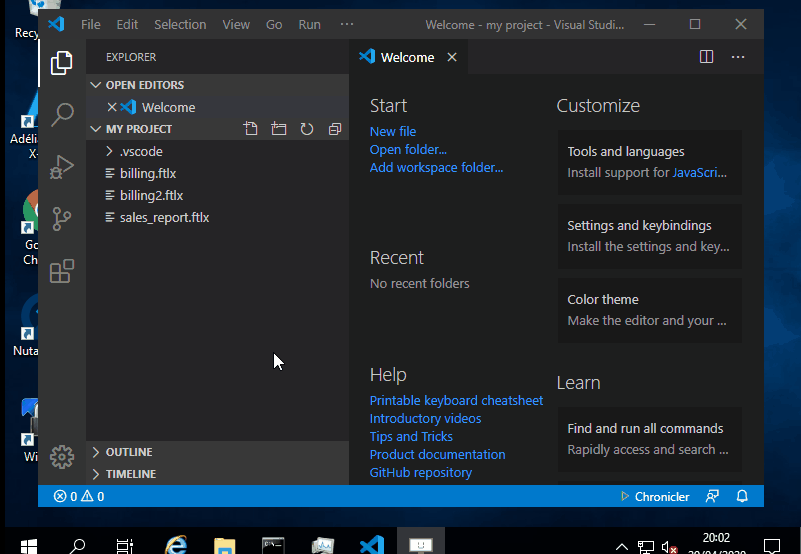The width and height of the screenshot is (801, 554).
Task: Click the Open folder... link
Action: click(408, 149)
